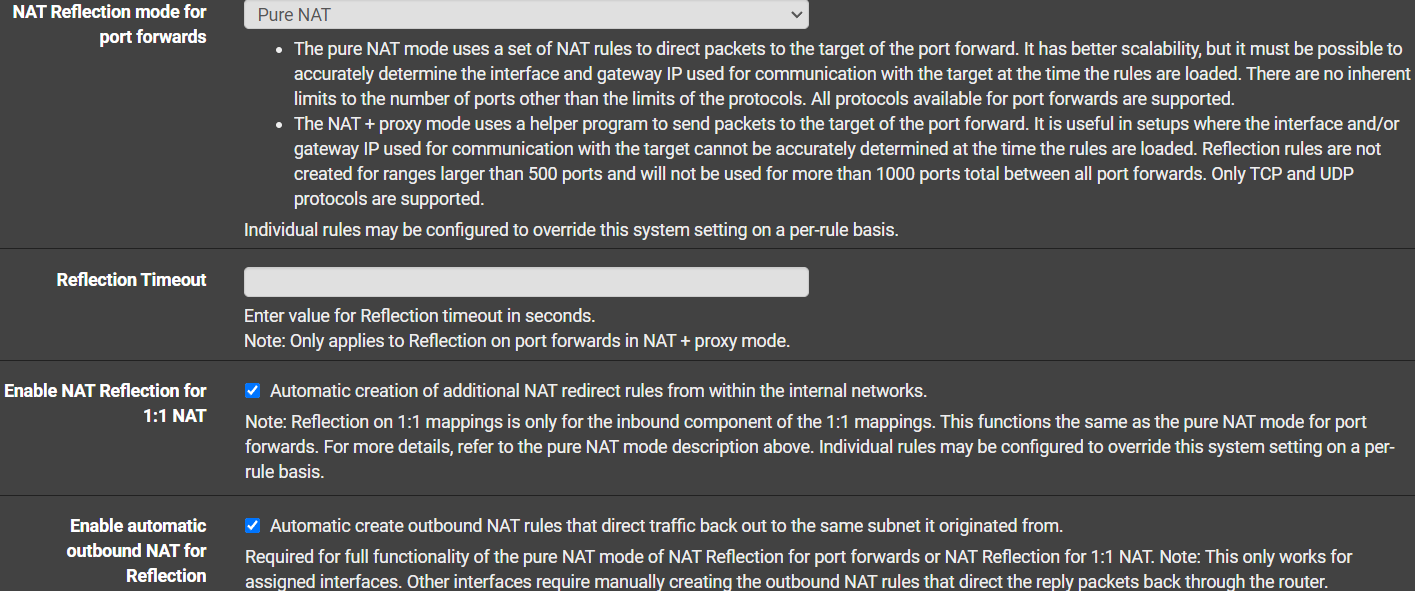Click the pure NAT mode bullet description
Viewport: 1415px width, 591px height.
coord(850,74)
